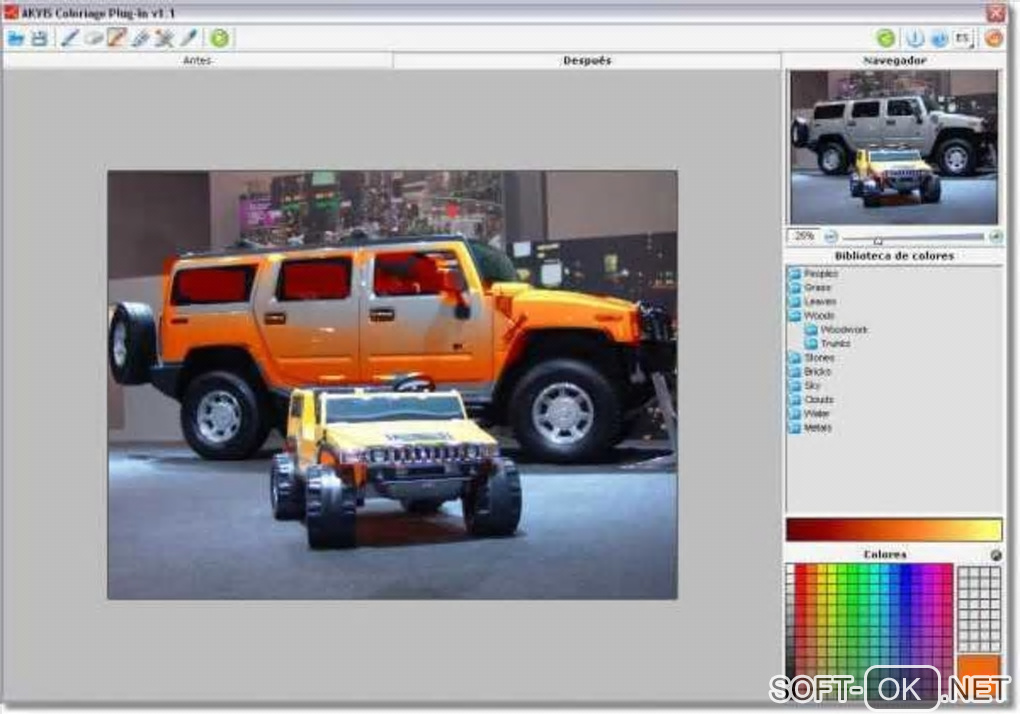Open an image with the folder icon

coord(16,38)
